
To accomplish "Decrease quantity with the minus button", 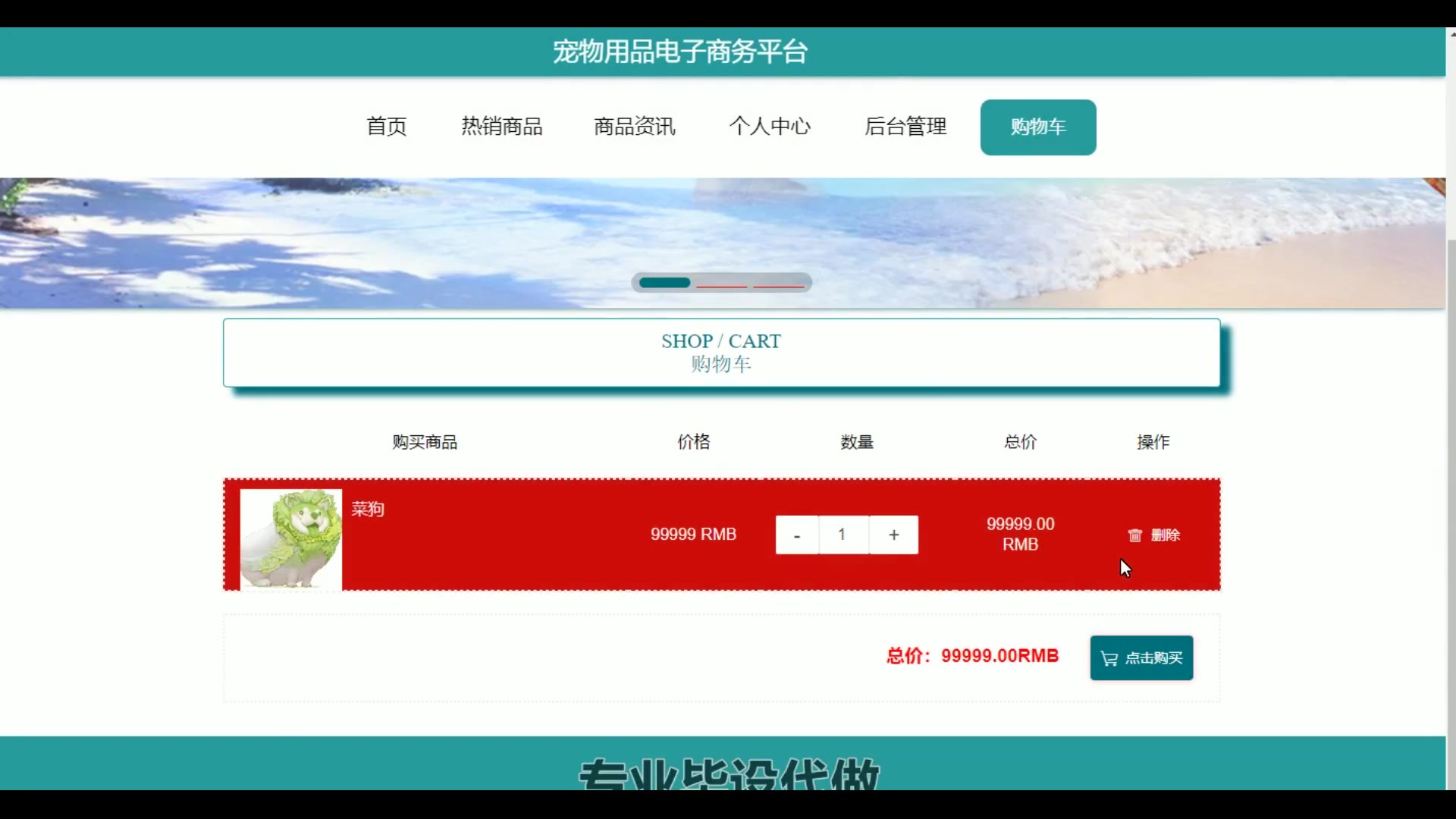I will 796,535.
